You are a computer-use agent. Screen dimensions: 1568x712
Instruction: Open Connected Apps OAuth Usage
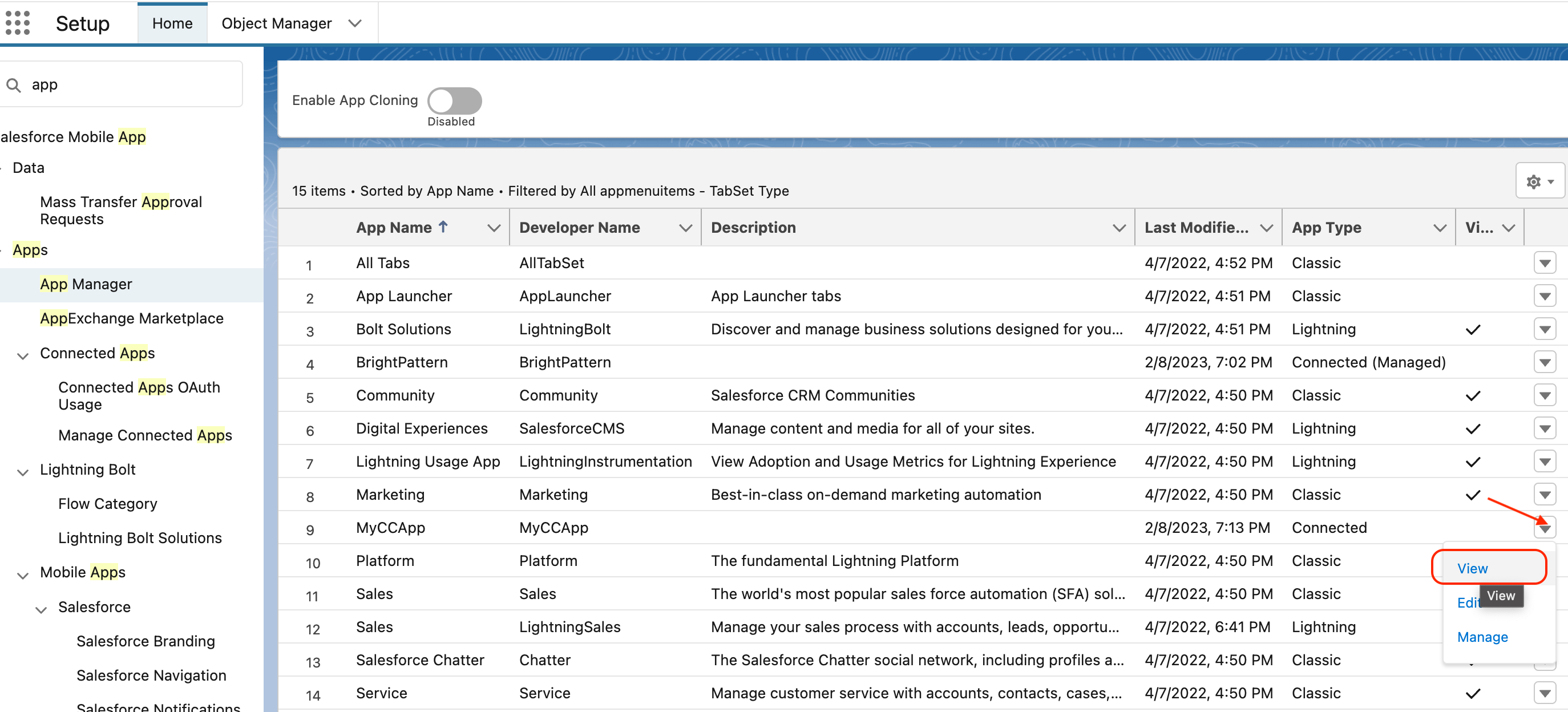pos(139,395)
